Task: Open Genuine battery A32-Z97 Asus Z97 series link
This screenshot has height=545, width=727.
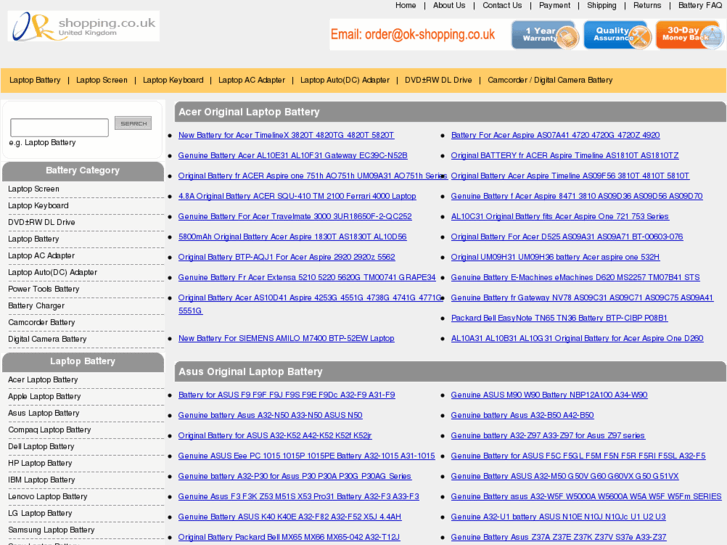Action: (548, 436)
